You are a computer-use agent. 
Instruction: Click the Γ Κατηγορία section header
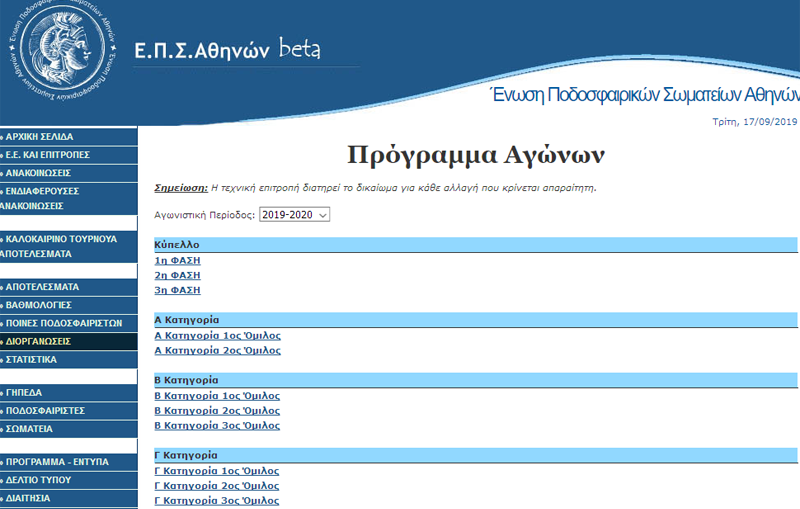pos(476,455)
